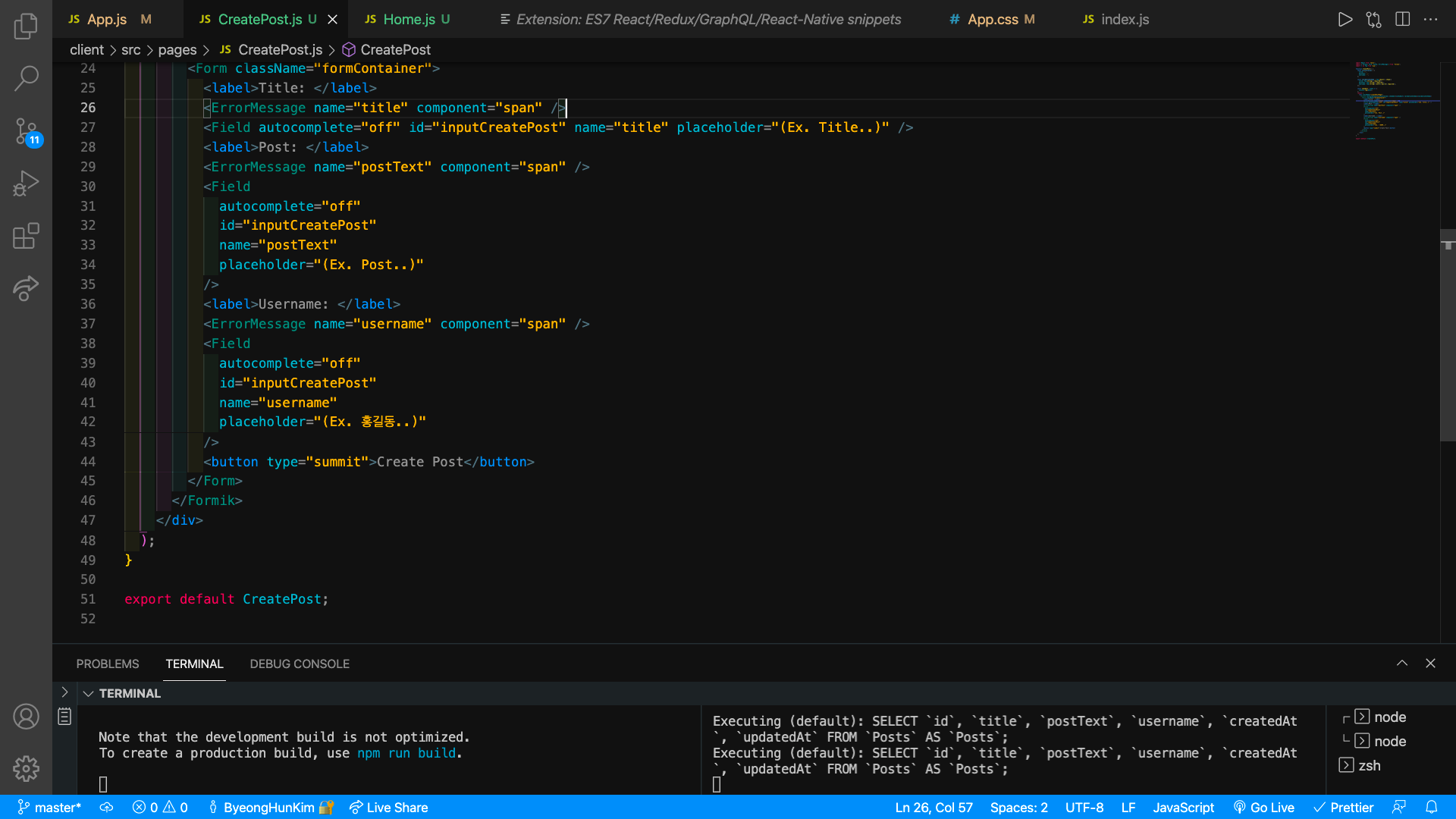Collapse the TERMINAL section chevron
This screenshot has height=819, width=1456.
coord(88,694)
